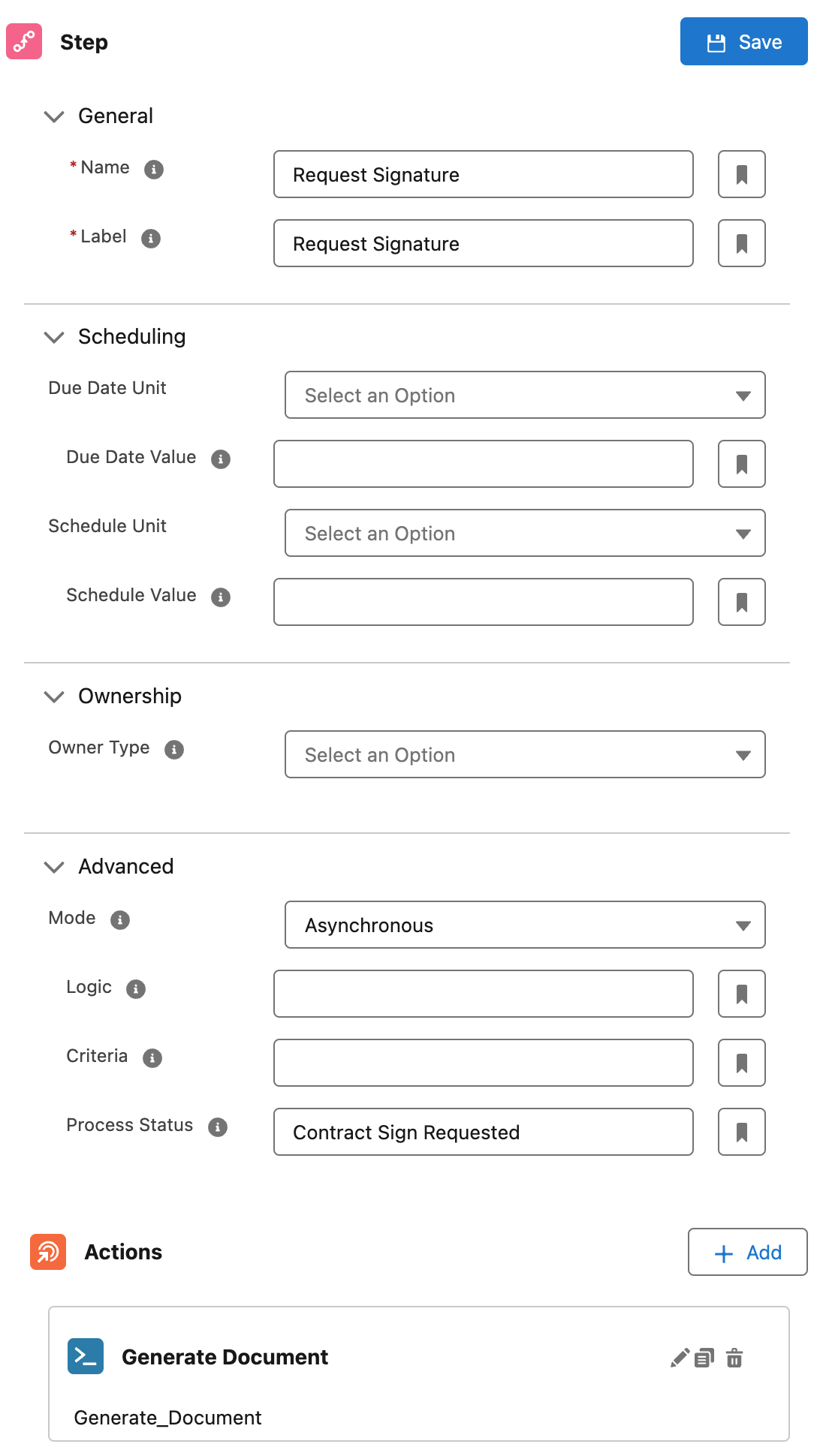The width and height of the screenshot is (817, 1456).
Task: Click the bookmark icon next to Process Status
Action: 742,1132
